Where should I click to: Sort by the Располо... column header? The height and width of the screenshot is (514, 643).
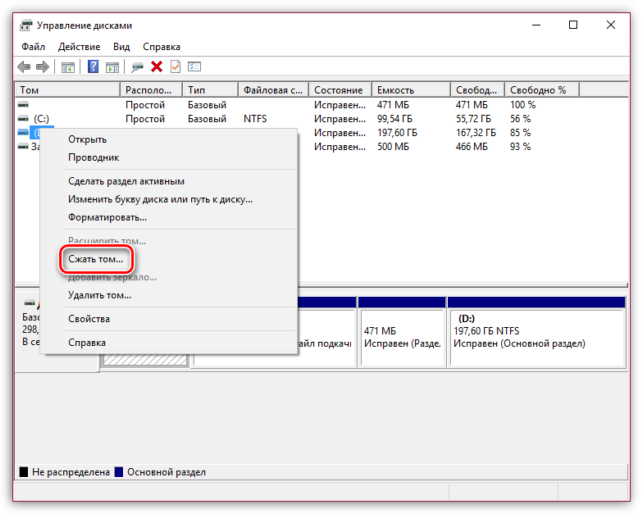(151, 90)
